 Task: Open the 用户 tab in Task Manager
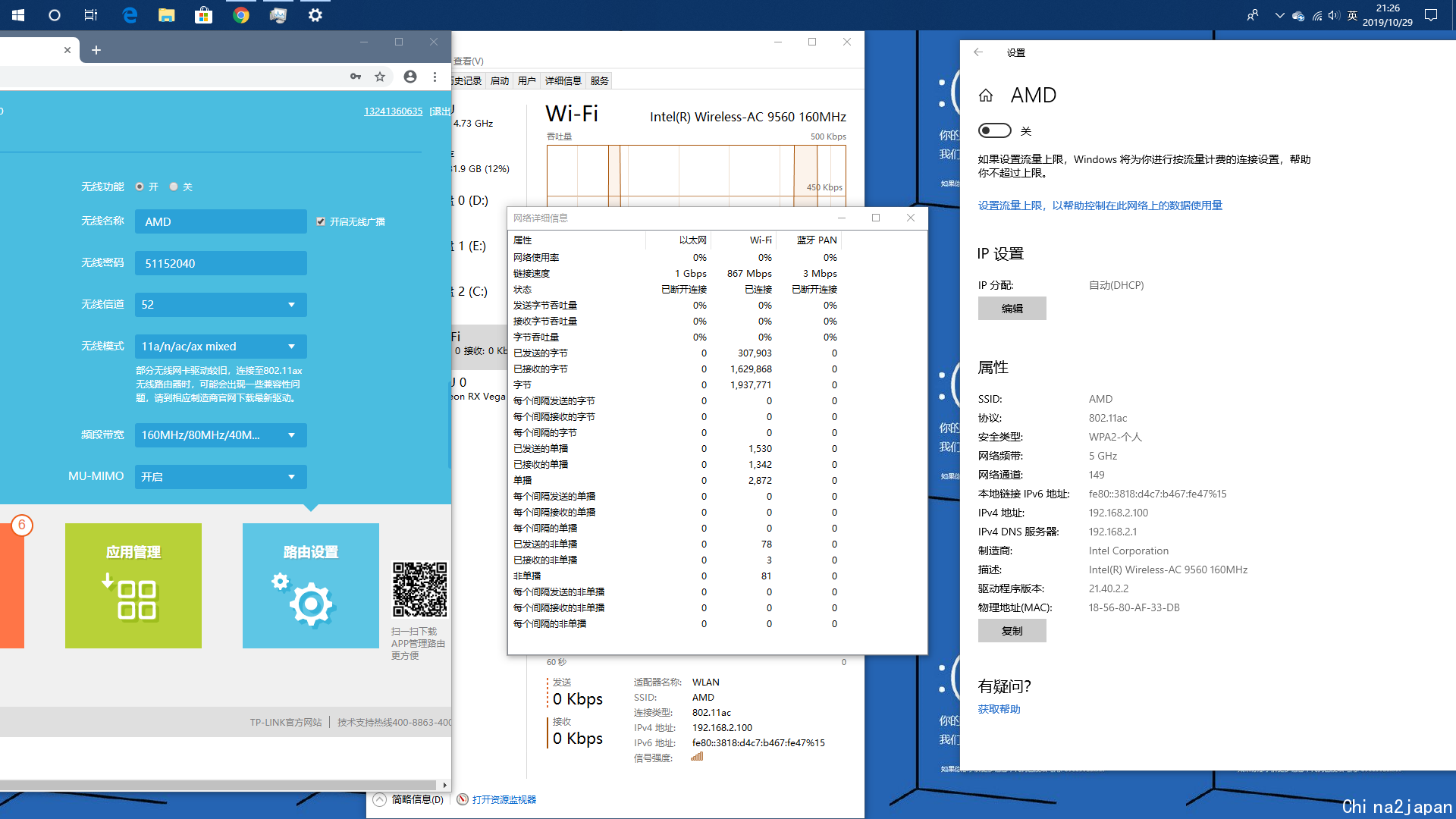click(x=527, y=80)
